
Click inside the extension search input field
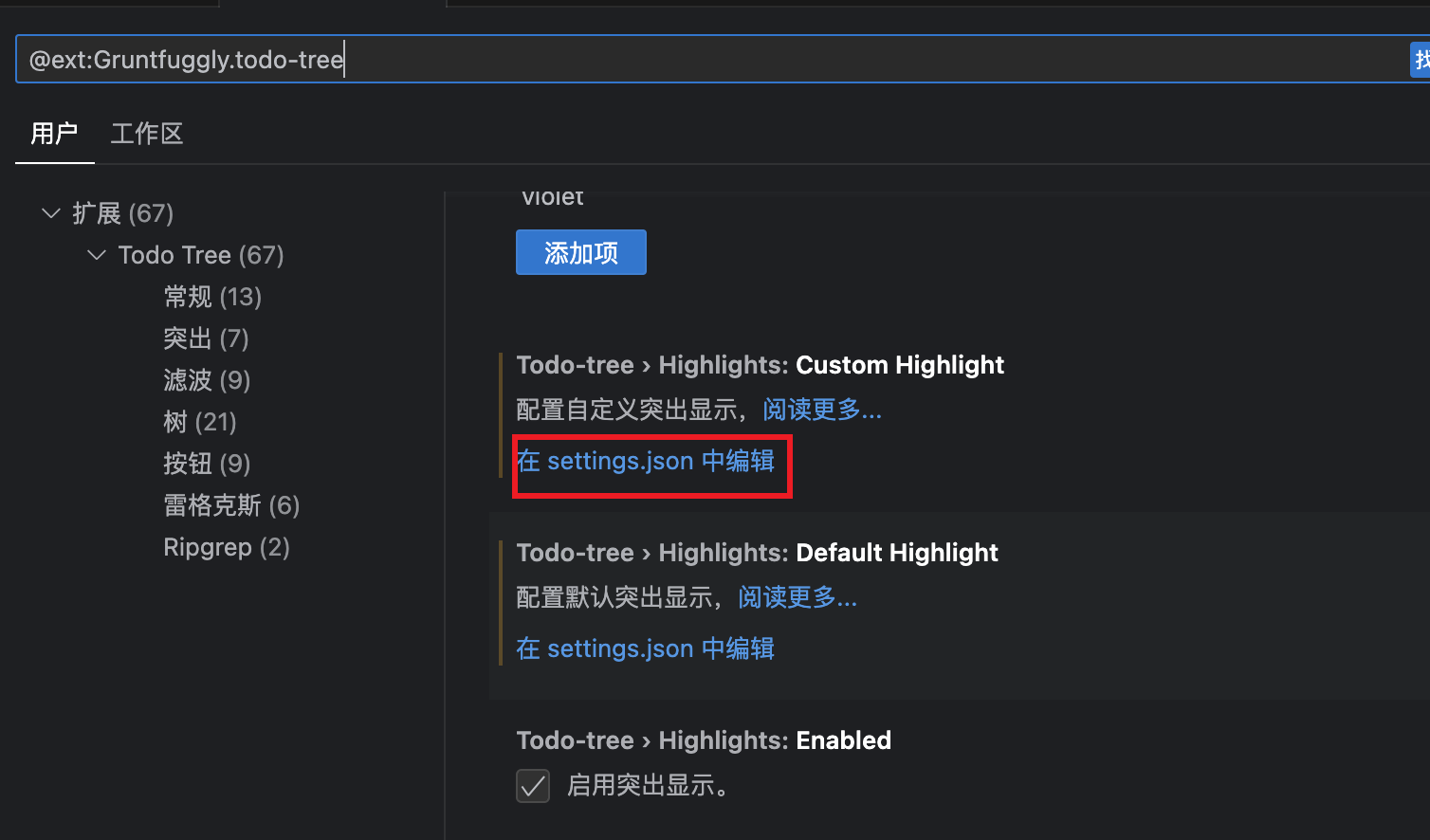coord(664,59)
